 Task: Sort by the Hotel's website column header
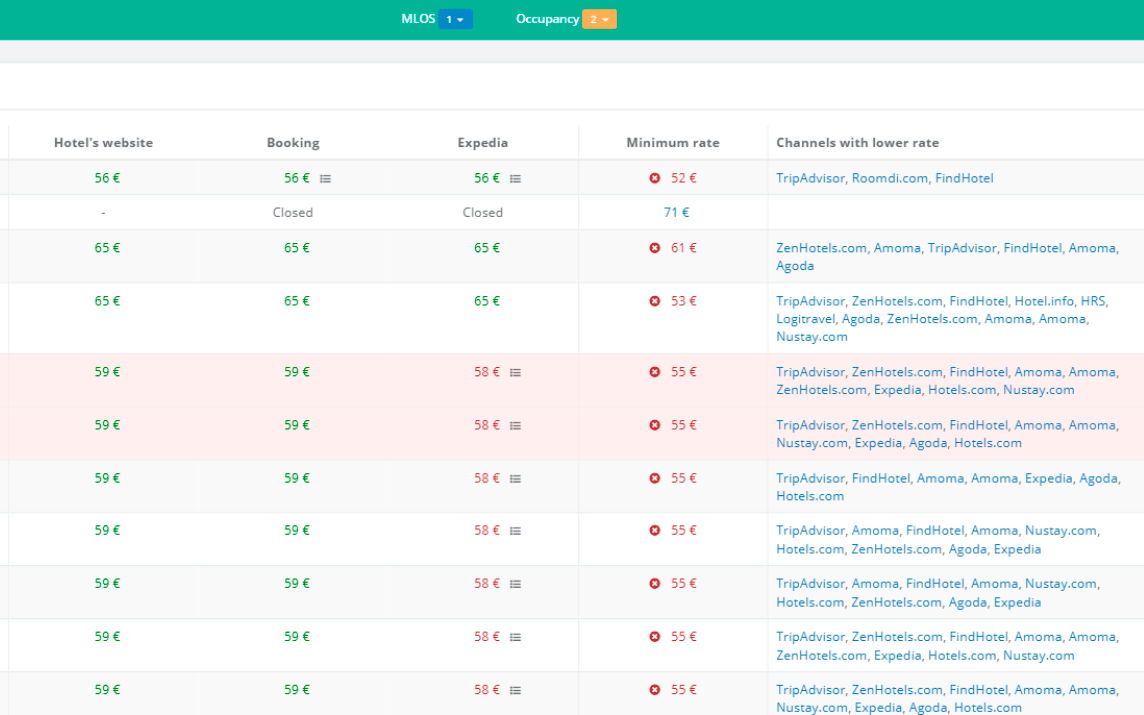tap(104, 143)
